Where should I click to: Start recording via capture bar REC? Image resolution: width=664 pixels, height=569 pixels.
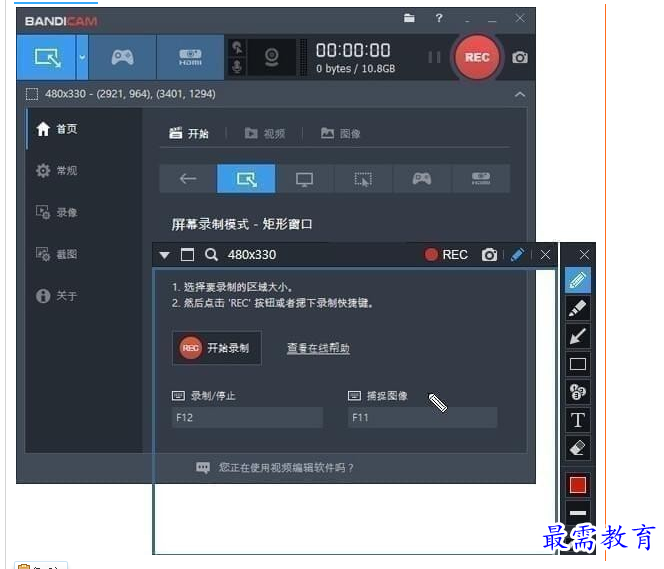[x=446, y=255]
